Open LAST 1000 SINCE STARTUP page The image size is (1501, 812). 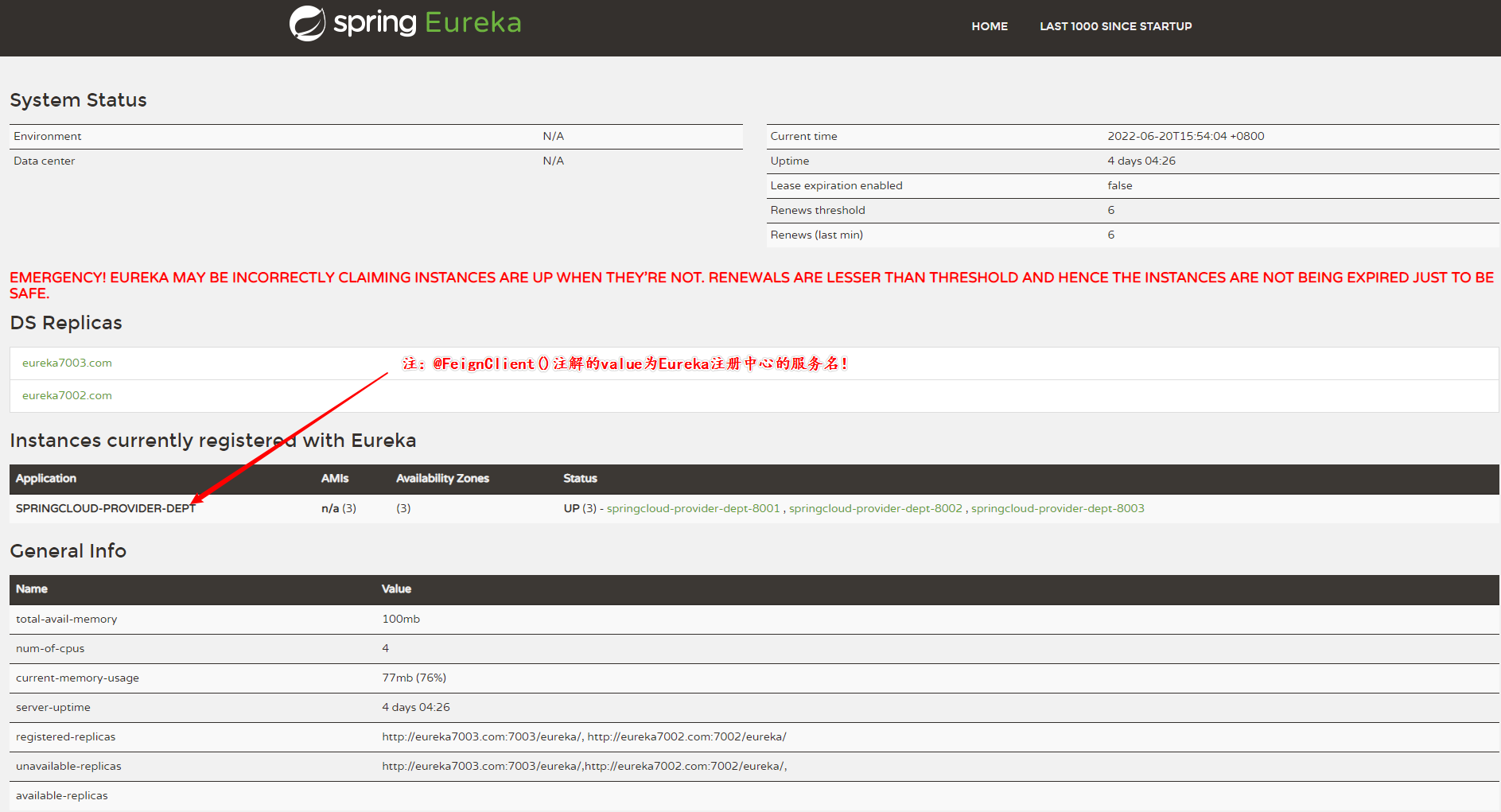1115,26
